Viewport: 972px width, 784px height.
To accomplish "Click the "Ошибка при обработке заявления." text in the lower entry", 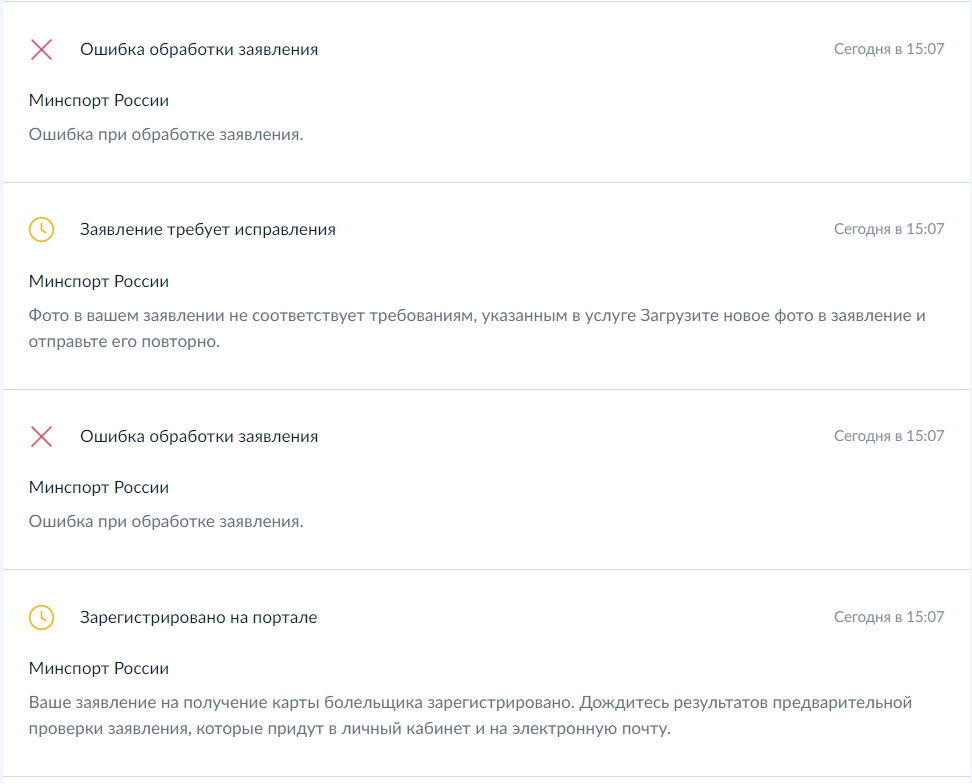I will coord(166,521).
